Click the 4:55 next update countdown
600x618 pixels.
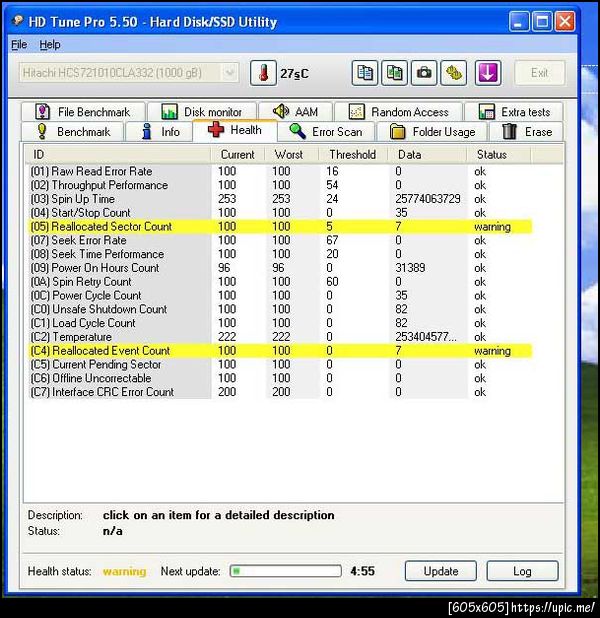tap(362, 571)
